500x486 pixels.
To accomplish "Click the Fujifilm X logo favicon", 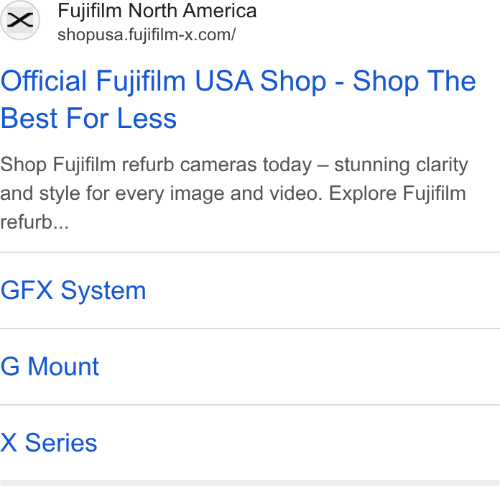I will click(20, 20).
